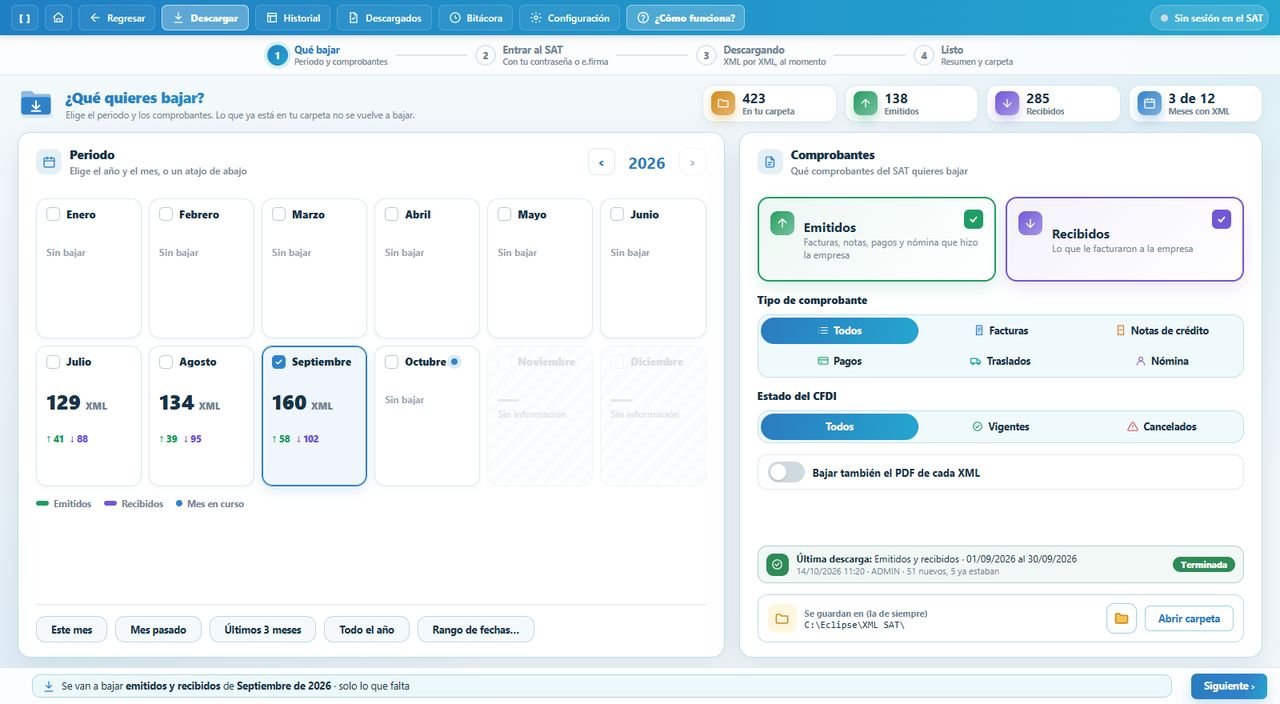Click the home icon in the toolbar
This screenshot has width=1280, height=704.
click(58, 18)
